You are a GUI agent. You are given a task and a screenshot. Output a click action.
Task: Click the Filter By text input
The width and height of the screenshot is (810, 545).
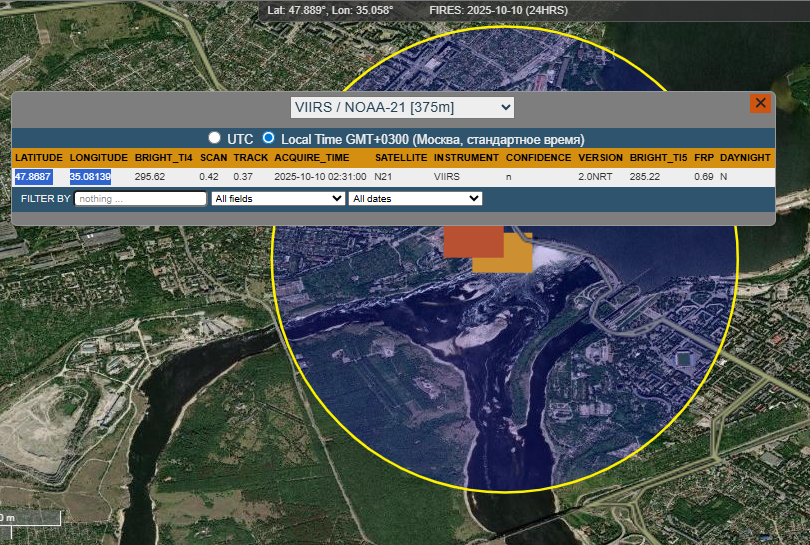(x=140, y=199)
